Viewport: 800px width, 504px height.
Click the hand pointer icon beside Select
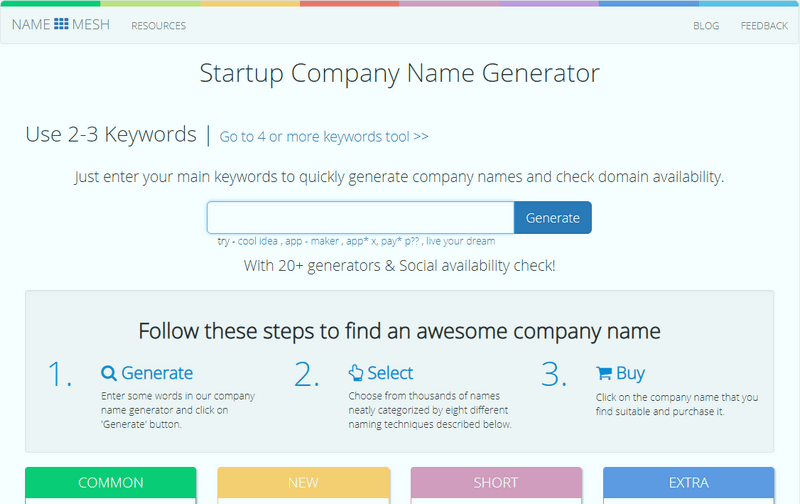tap(356, 373)
